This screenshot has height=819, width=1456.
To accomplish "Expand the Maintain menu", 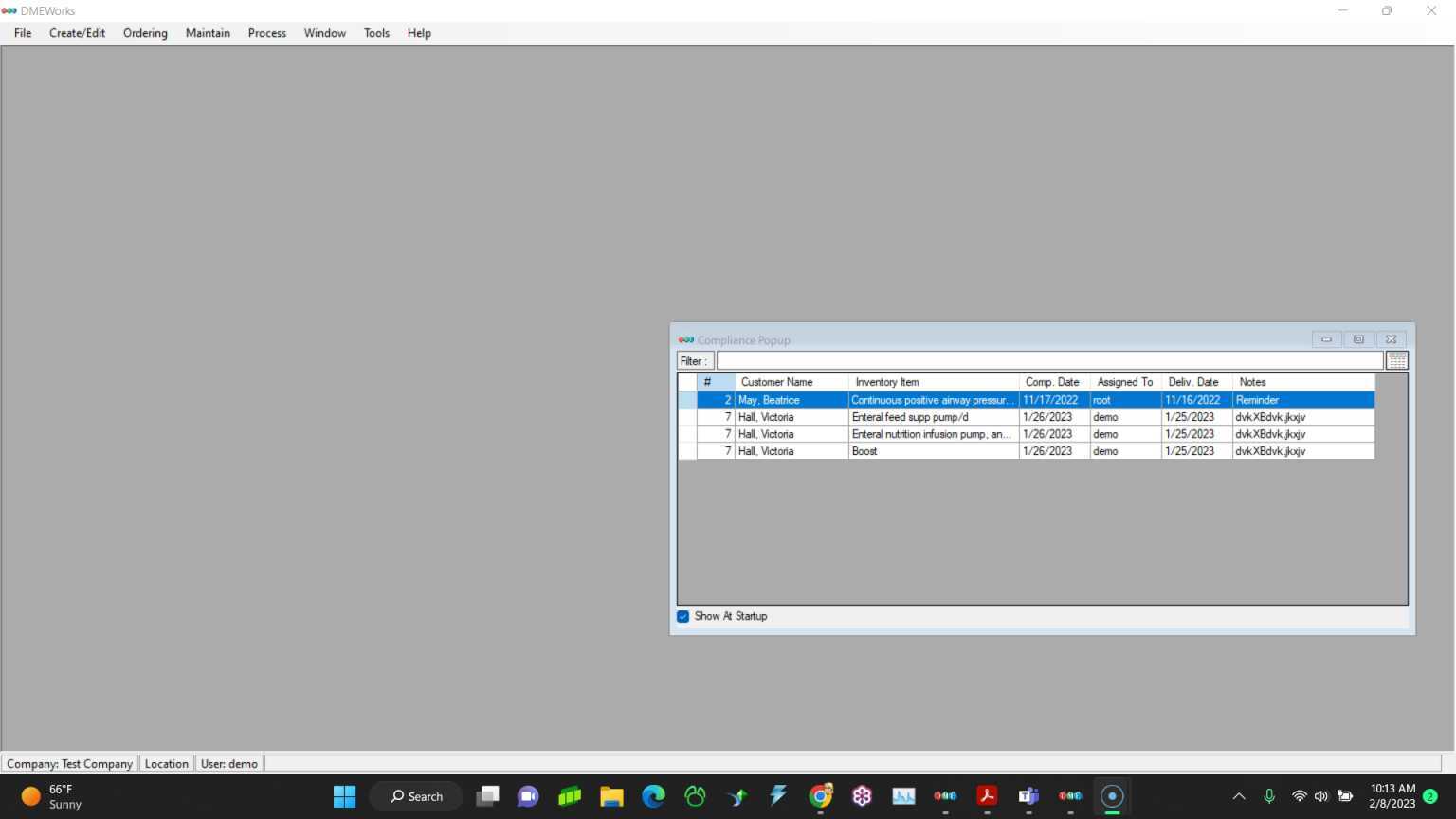I will point(208,33).
